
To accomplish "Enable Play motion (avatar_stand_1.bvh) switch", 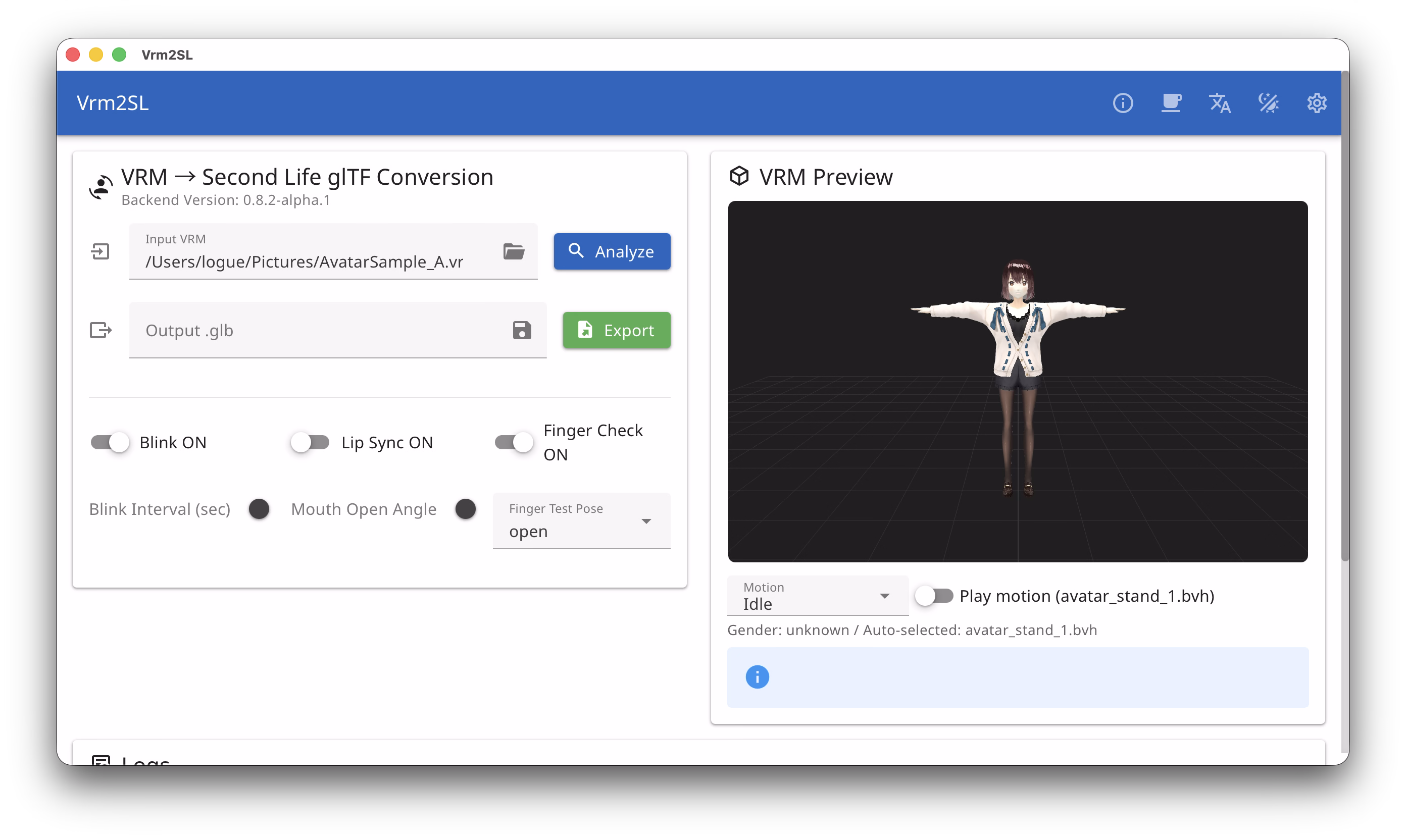I will 934,596.
